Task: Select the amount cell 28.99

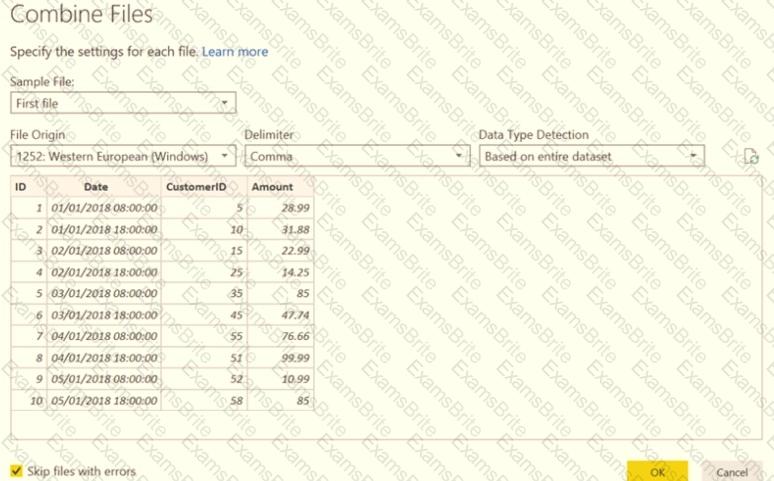Action: [281, 208]
